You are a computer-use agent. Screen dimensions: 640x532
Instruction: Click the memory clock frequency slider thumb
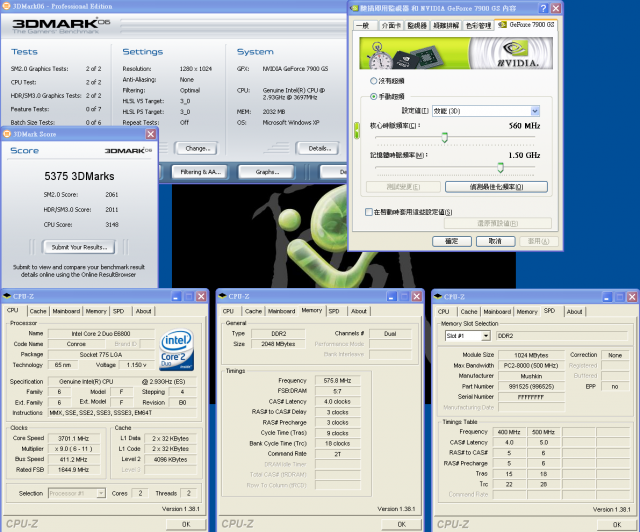tap(500, 167)
